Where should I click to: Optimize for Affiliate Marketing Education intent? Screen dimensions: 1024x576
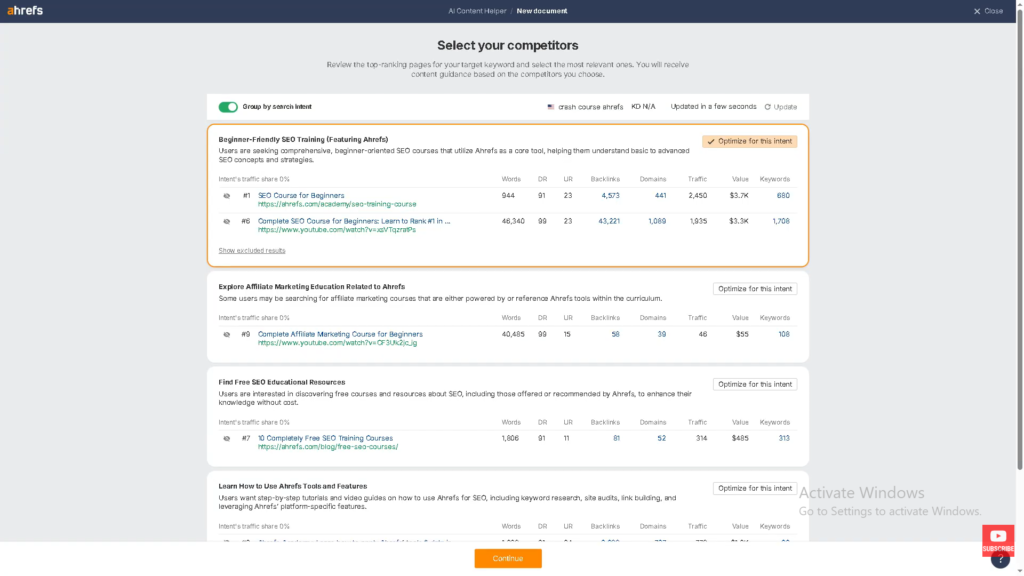[755, 289]
